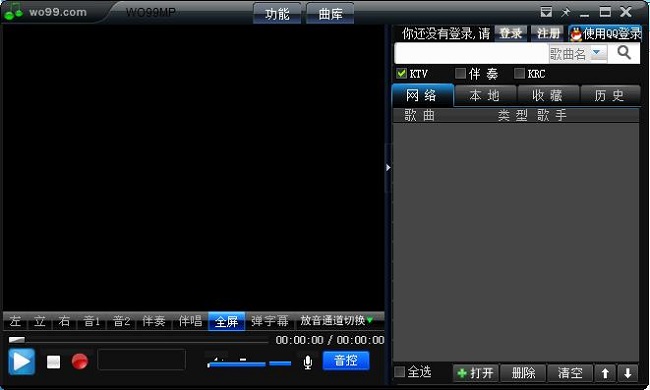The width and height of the screenshot is (650, 390).
Task: Move song up with the up arrow
Action: 605,373
